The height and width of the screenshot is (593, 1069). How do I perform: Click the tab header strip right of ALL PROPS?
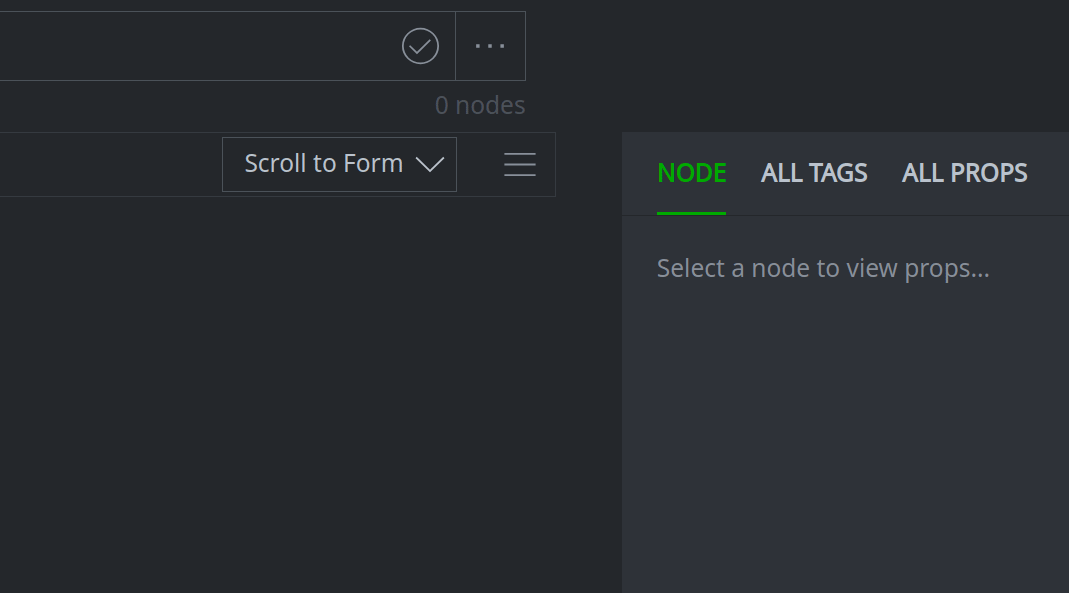pyautogui.click(x=1048, y=173)
